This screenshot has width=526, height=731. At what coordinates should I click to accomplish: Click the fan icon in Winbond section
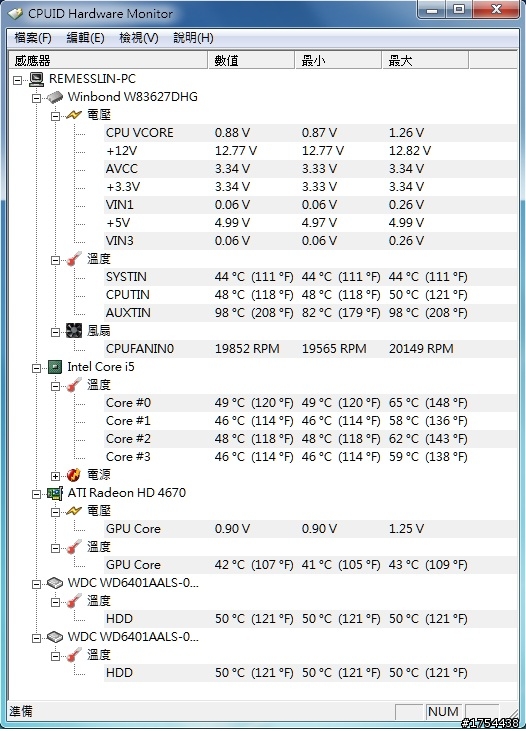click(x=74, y=331)
